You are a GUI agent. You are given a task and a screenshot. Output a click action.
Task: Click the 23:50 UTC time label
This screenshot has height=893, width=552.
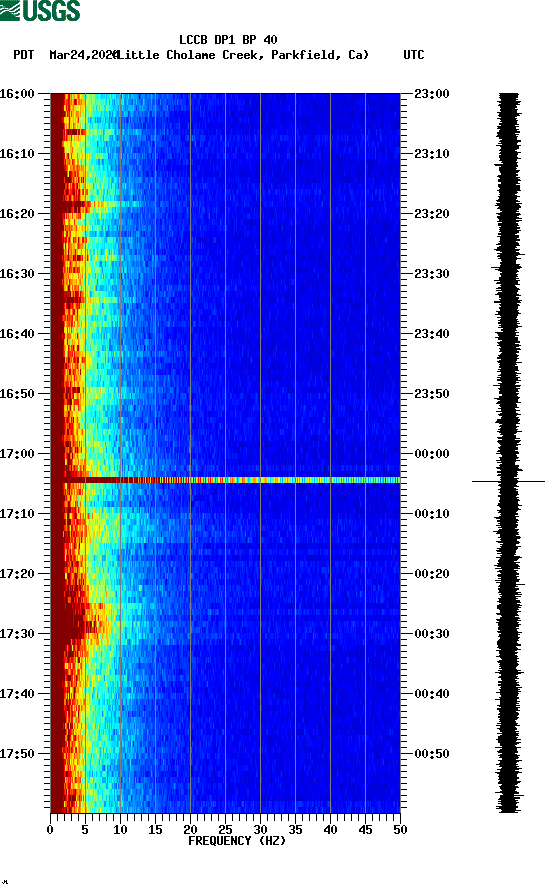(x=432, y=394)
